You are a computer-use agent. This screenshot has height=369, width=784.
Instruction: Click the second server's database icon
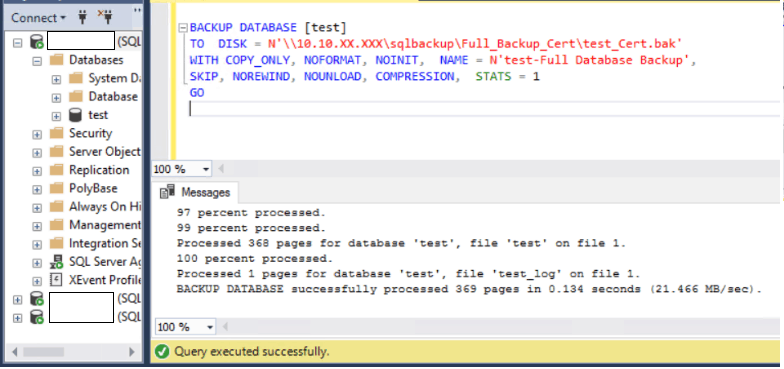click(x=36, y=298)
